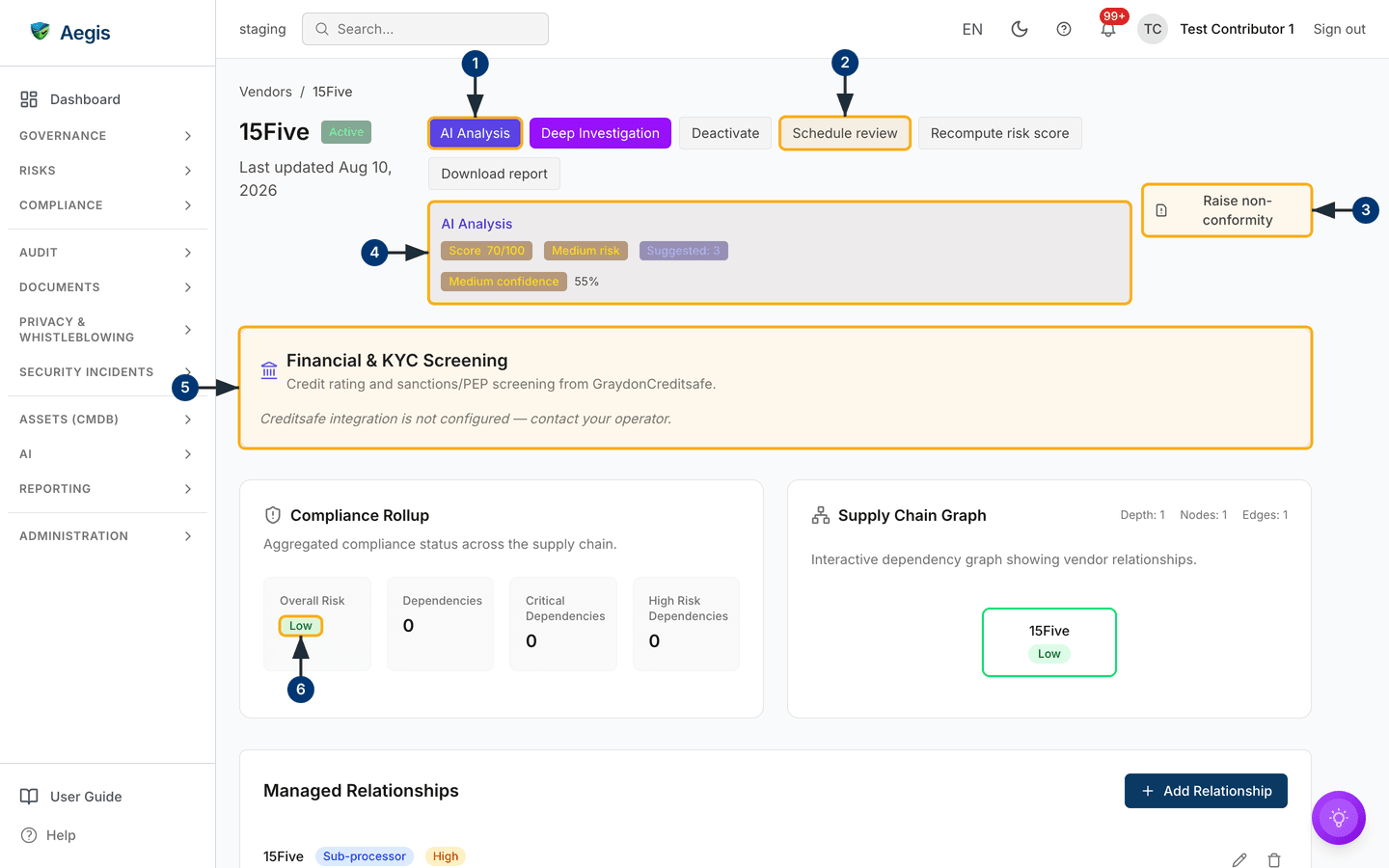Click the staging environment label
Viewport: 1389px width, 868px height.
(262, 29)
